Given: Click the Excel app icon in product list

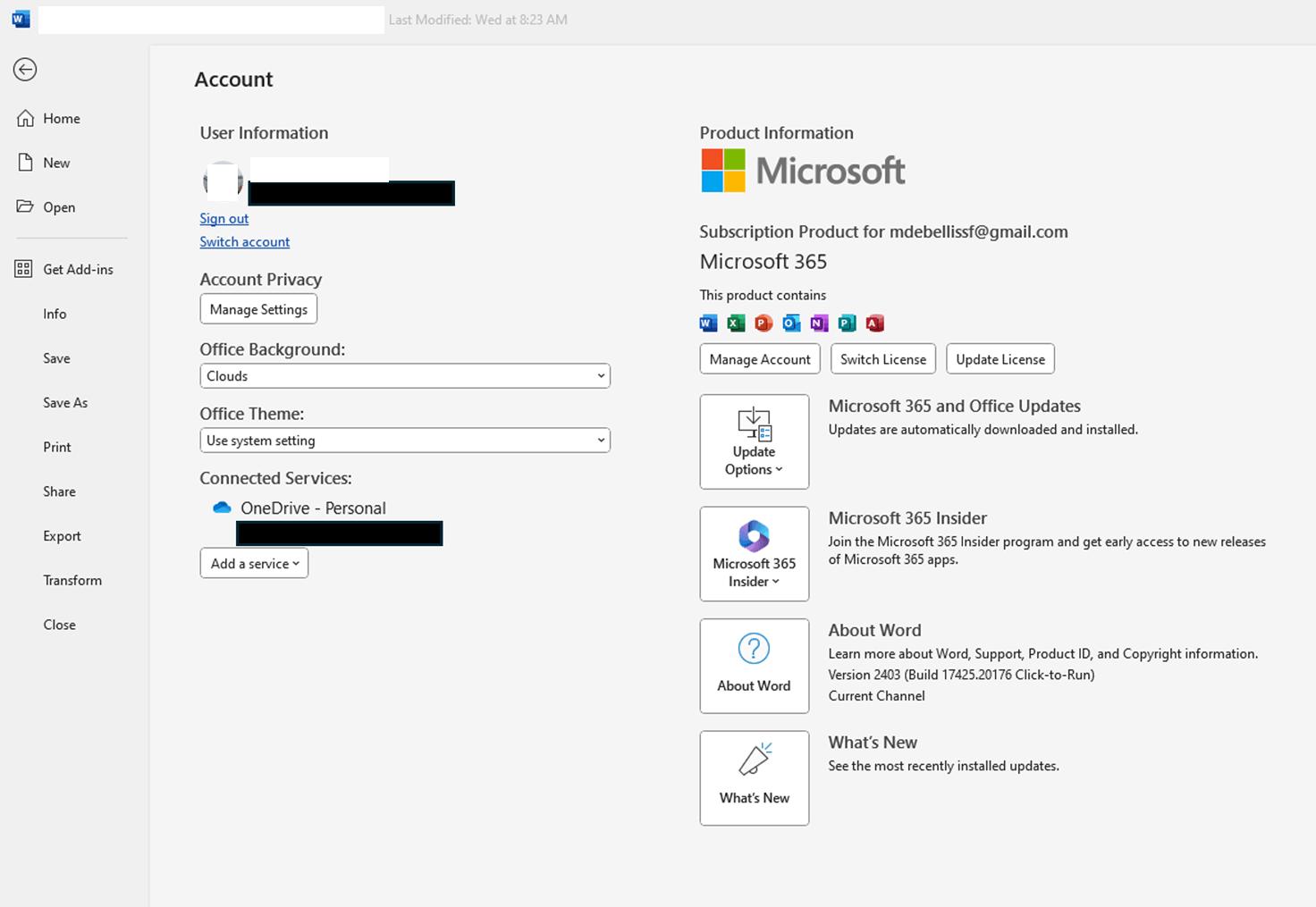Looking at the screenshot, I should point(736,323).
